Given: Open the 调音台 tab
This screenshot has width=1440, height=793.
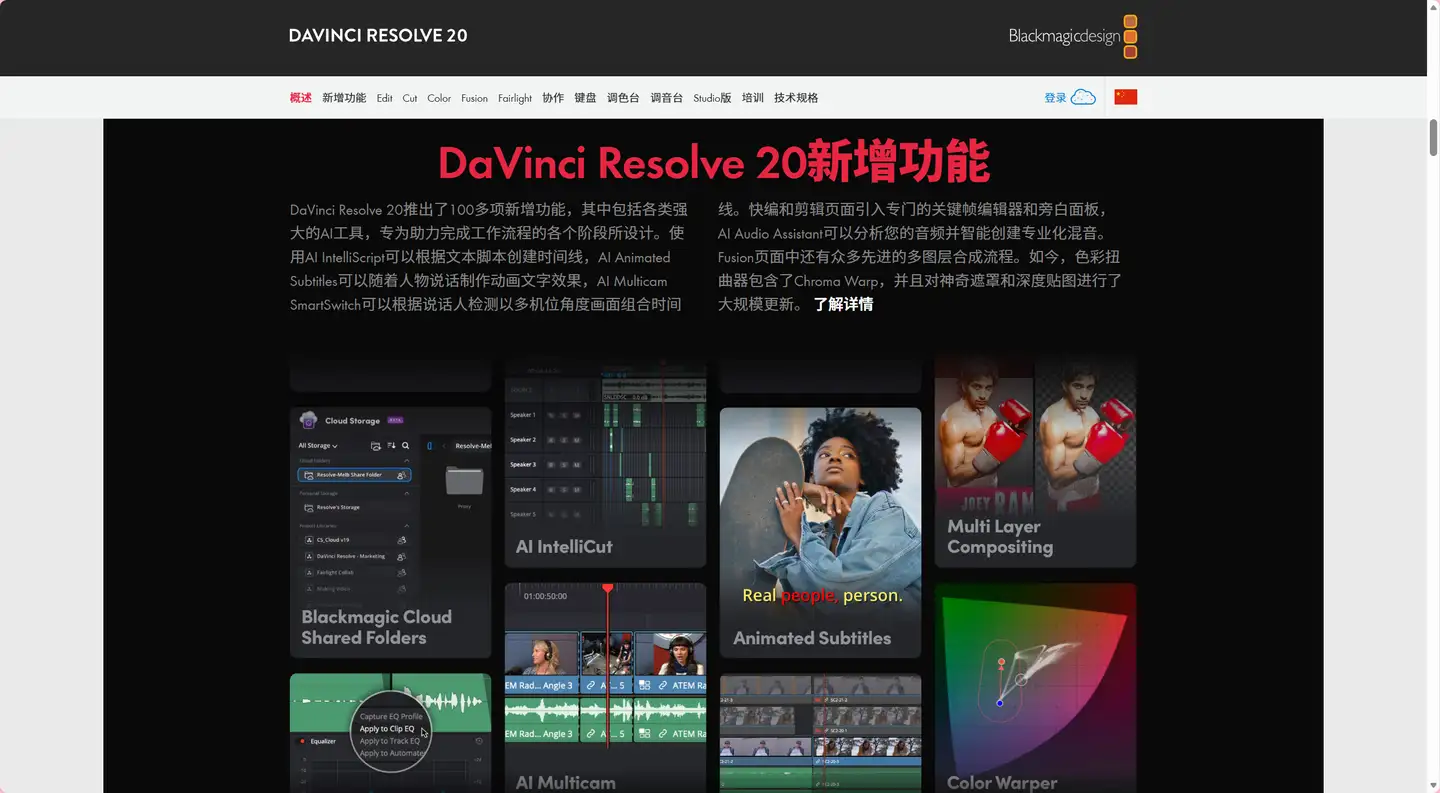Looking at the screenshot, I should point(666,98).
